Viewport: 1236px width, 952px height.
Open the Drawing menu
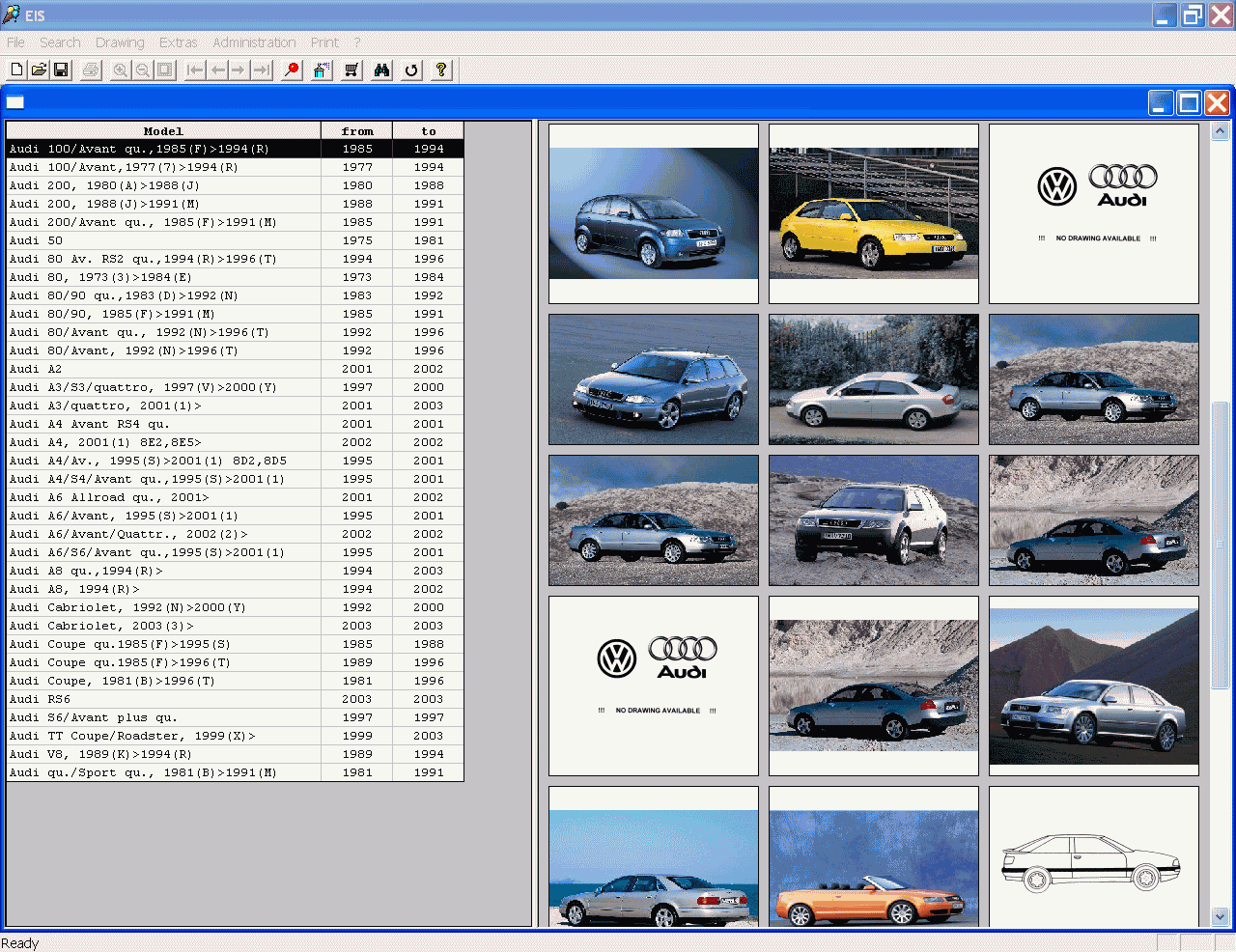(x=120, y=42)
